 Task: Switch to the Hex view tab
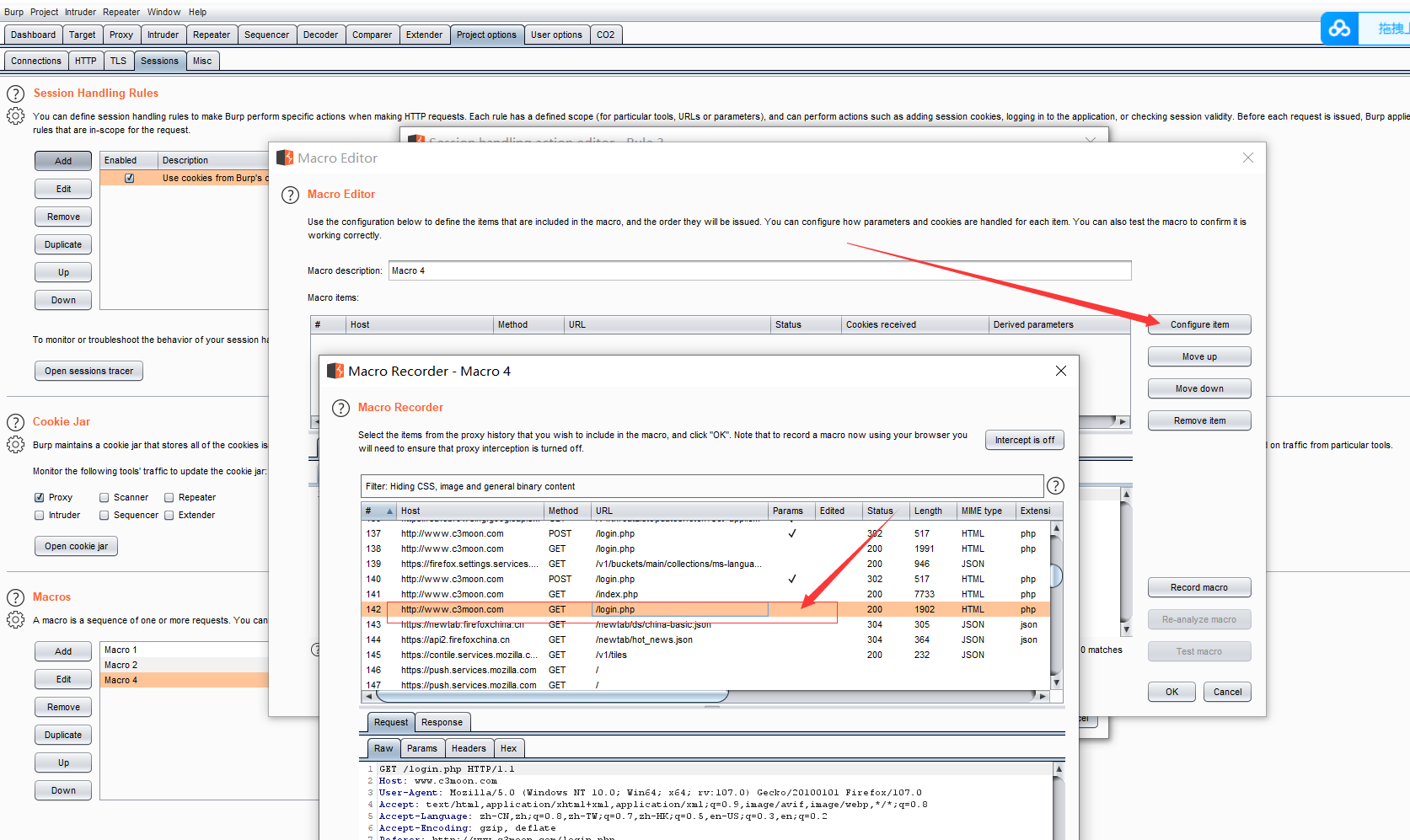(x=509, y=748)
